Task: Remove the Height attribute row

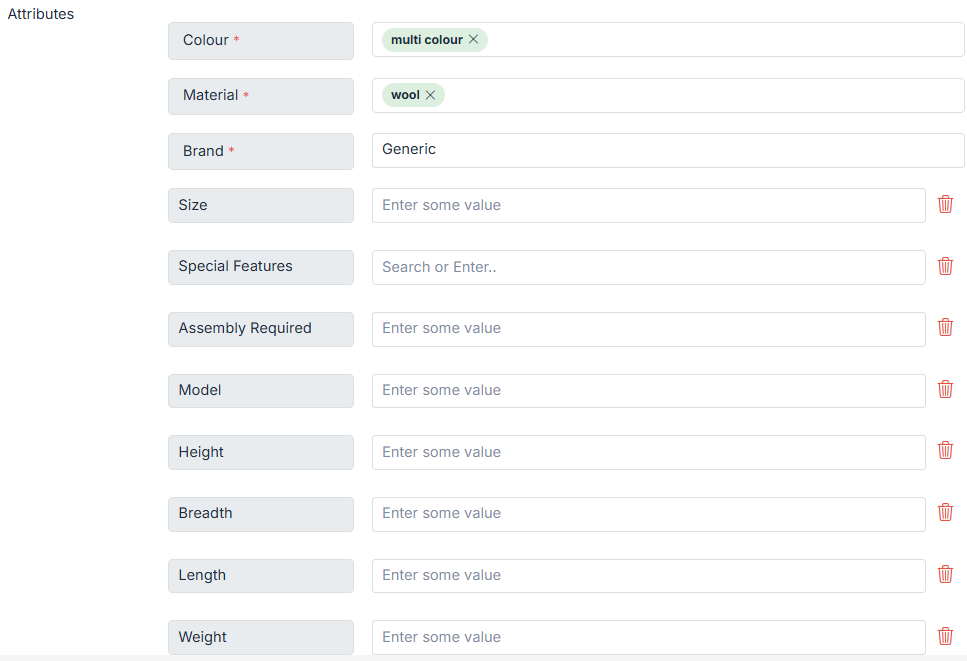Action: [945, 451]
